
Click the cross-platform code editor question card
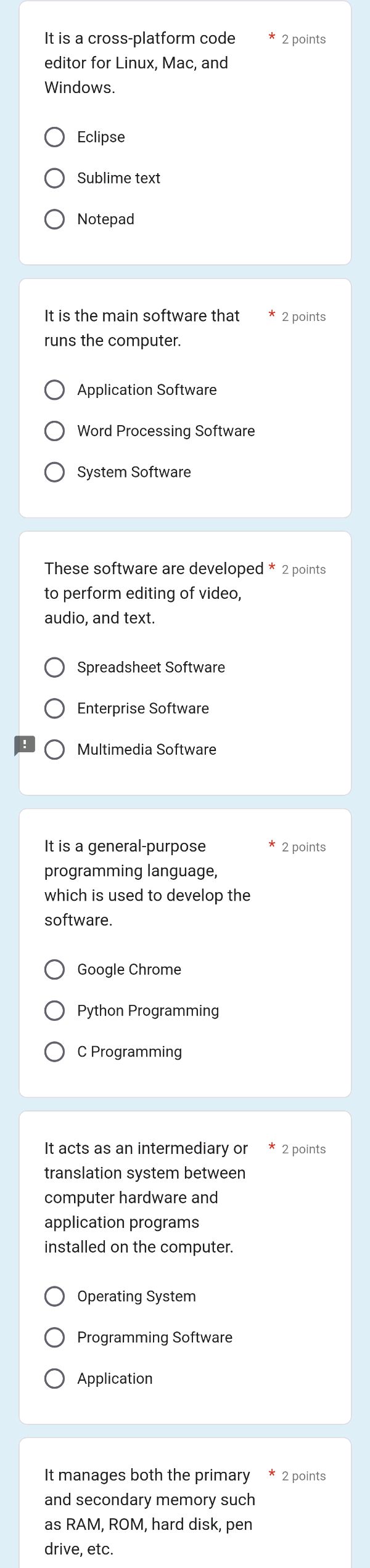tap(185, 123)
